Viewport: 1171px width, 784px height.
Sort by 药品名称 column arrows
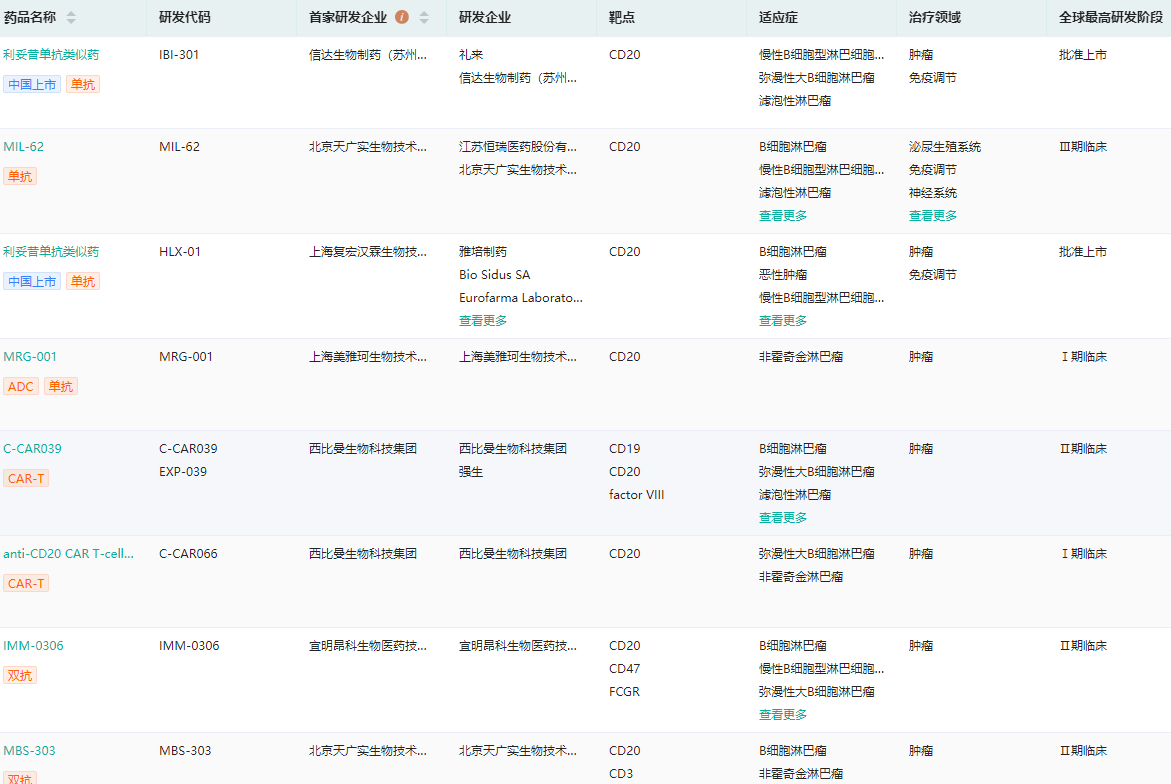pyautogui.click(x=71, y=17)
